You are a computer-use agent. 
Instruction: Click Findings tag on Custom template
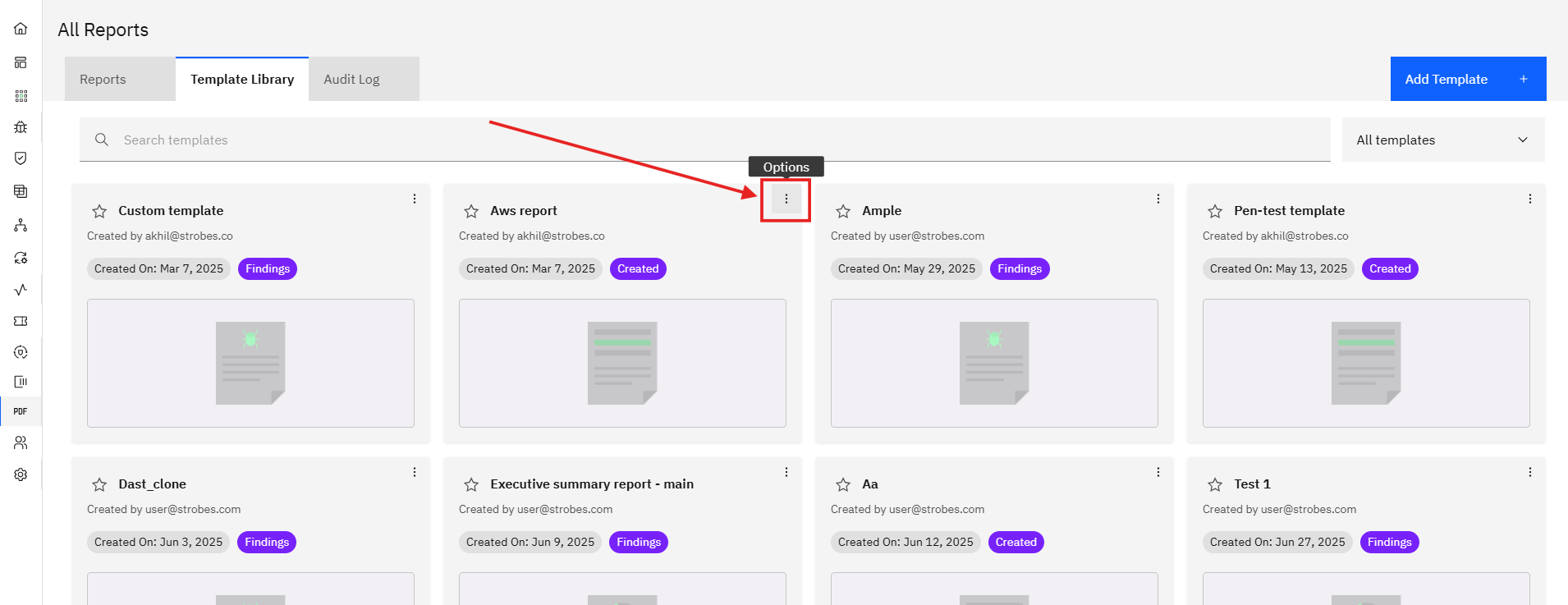268,268
